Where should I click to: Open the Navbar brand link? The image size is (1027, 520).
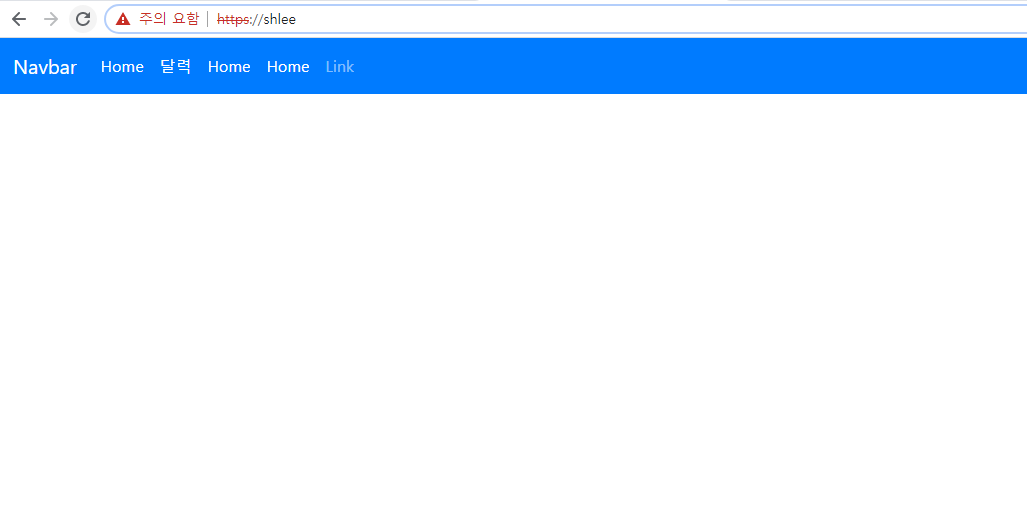point(45,67)
